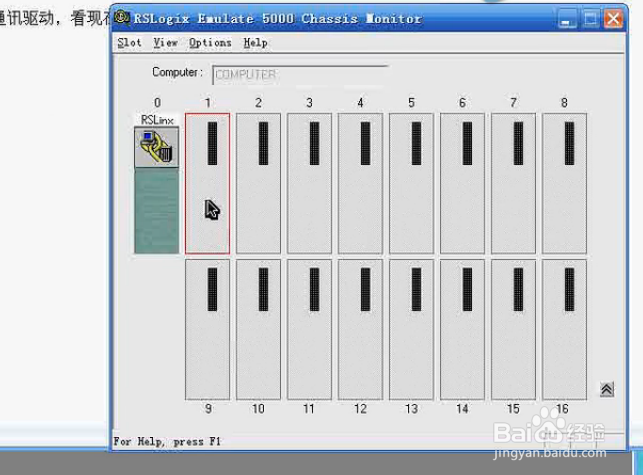Select empty chassis slot 10
This screenshot has width=643, height=475.
click(258, 329)
